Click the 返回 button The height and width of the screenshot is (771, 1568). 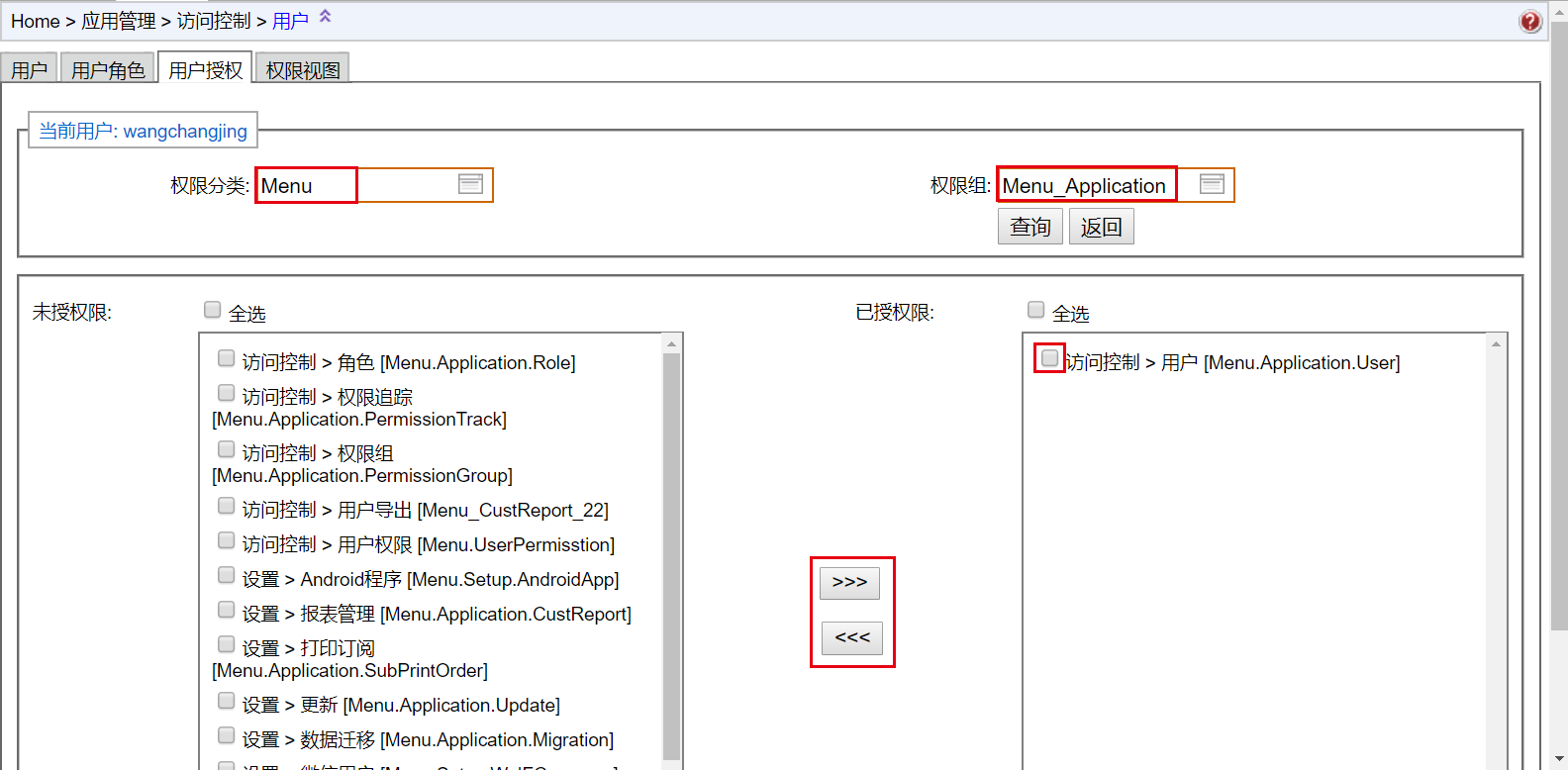point(1102,227)
